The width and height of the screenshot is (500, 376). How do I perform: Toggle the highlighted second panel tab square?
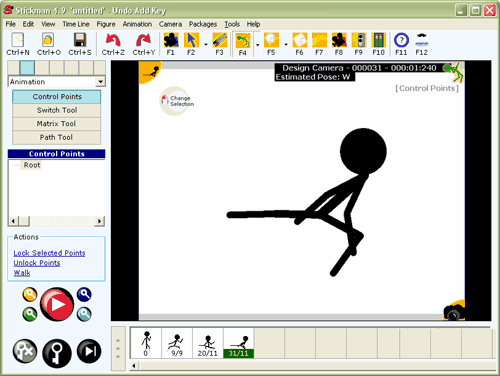pos(27,67)
